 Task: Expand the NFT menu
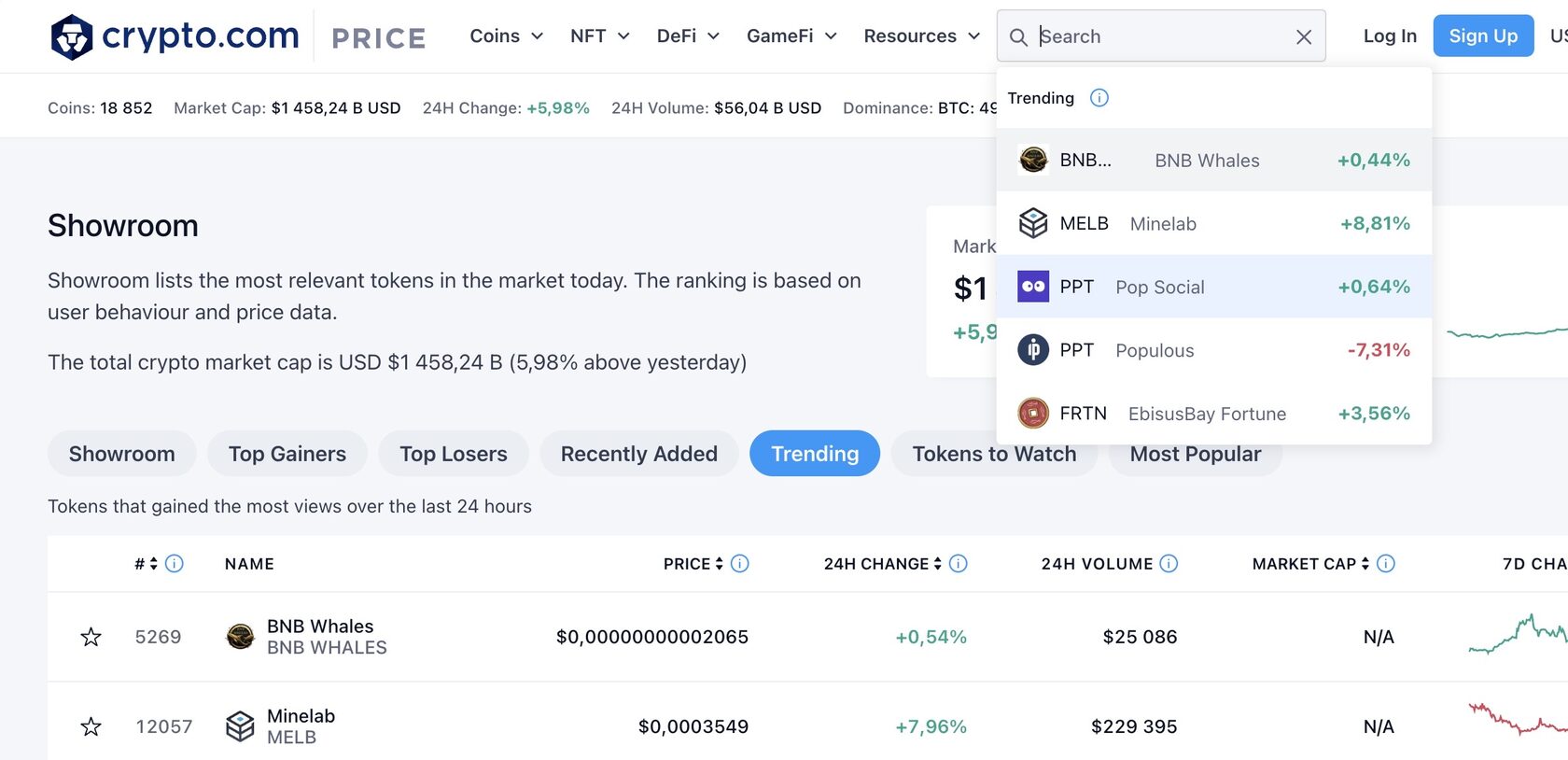point(600,36)
